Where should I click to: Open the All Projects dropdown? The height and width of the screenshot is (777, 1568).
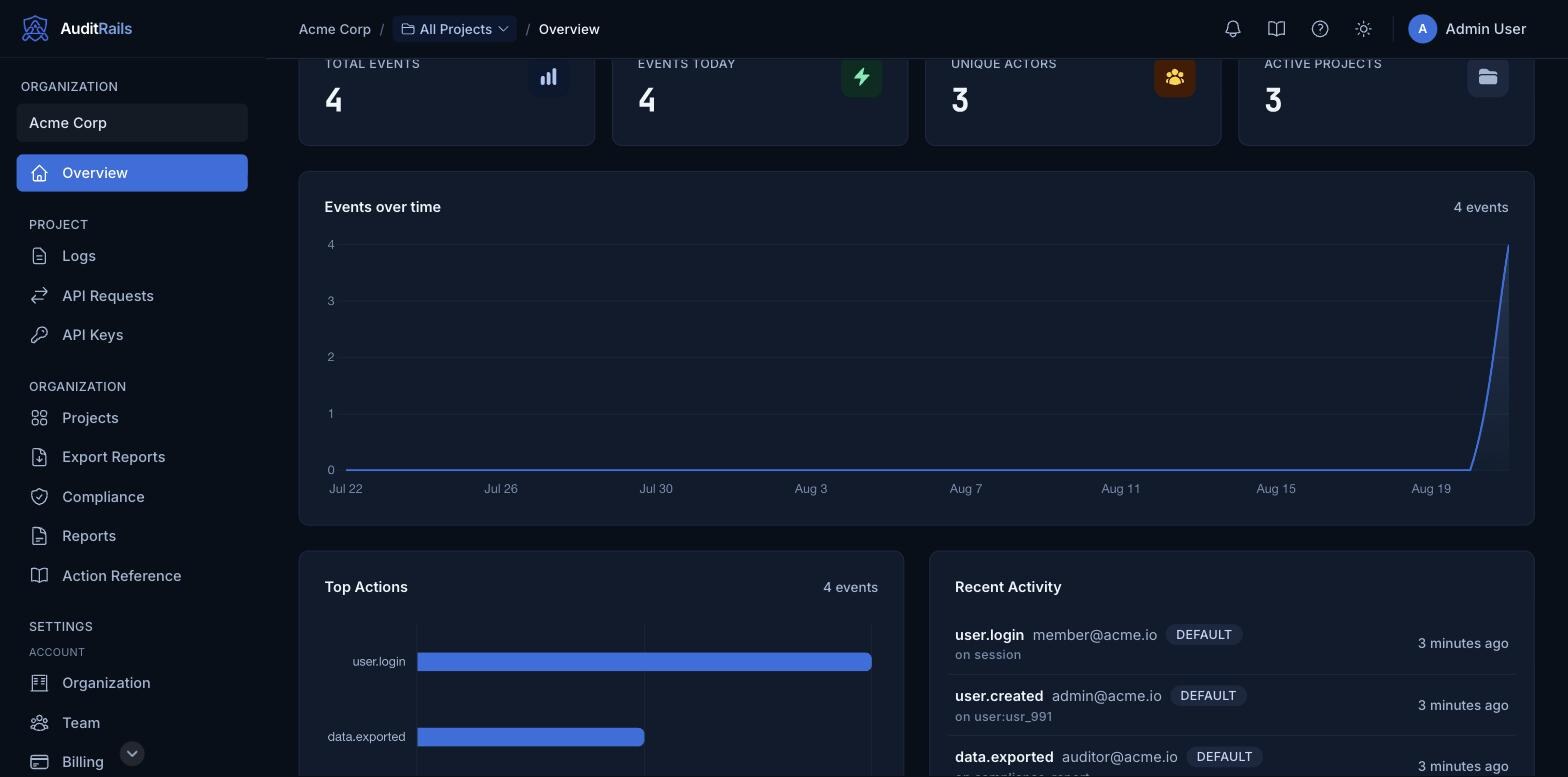tap(455, 29)
